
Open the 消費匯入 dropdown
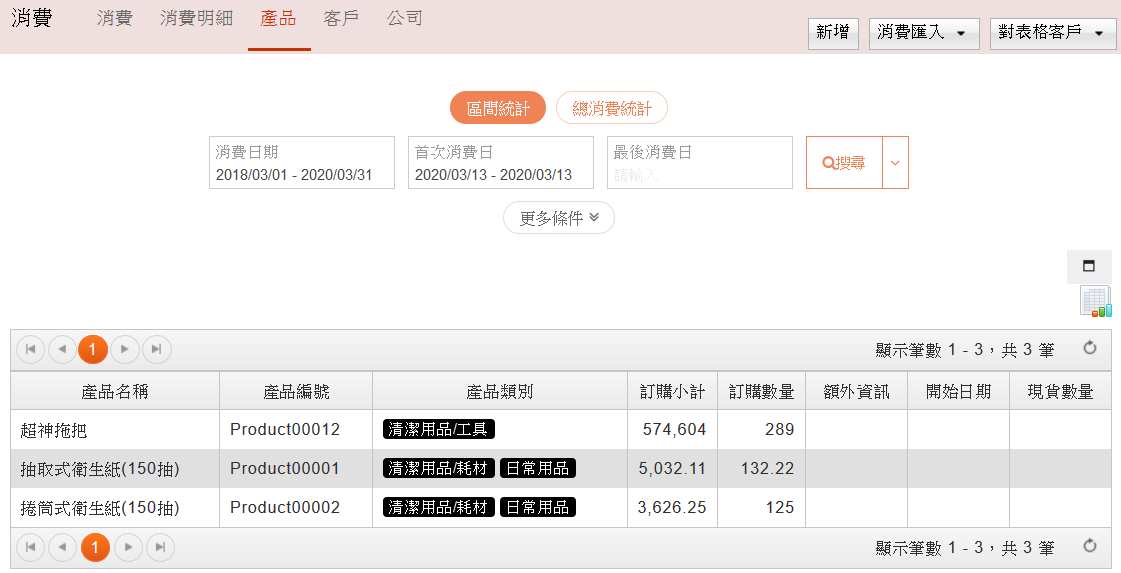pos(922,33)
